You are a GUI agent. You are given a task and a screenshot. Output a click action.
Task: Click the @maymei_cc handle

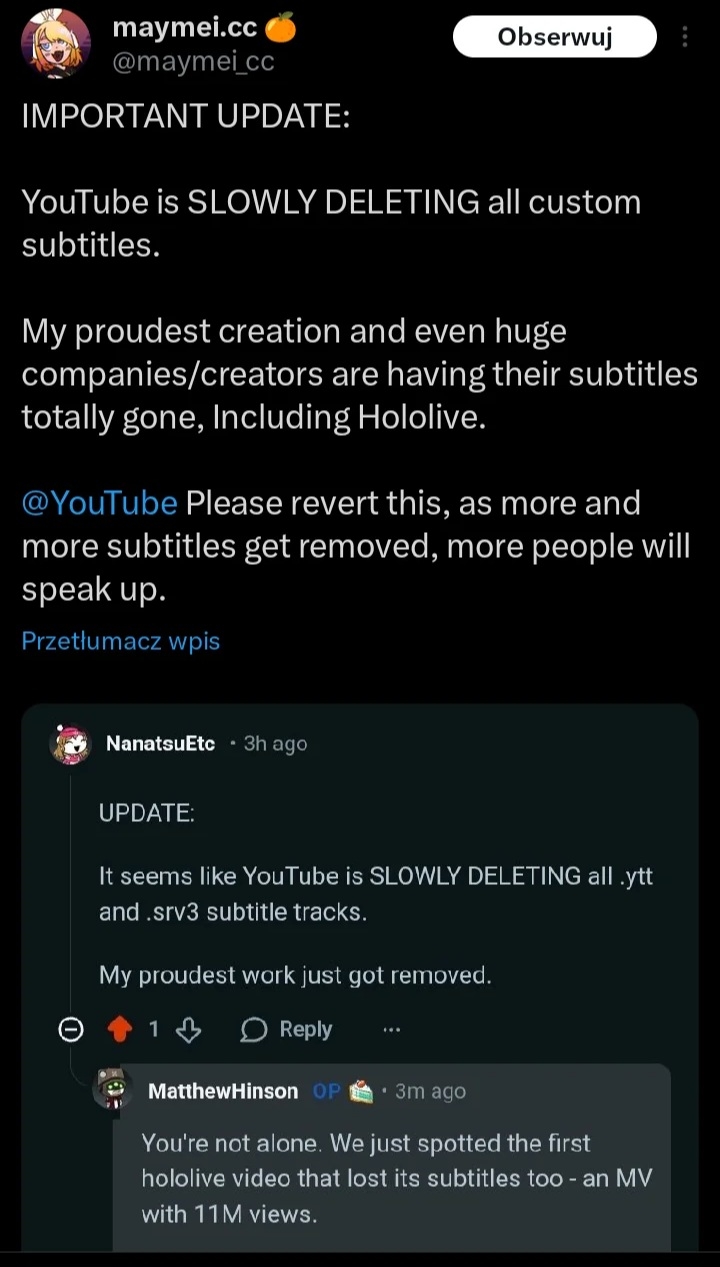tap(193, 62)
